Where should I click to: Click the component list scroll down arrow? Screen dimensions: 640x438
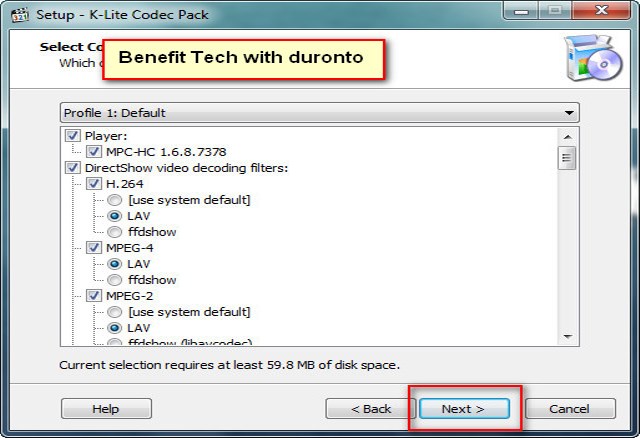pyautogui.click(x=567, y=337)
